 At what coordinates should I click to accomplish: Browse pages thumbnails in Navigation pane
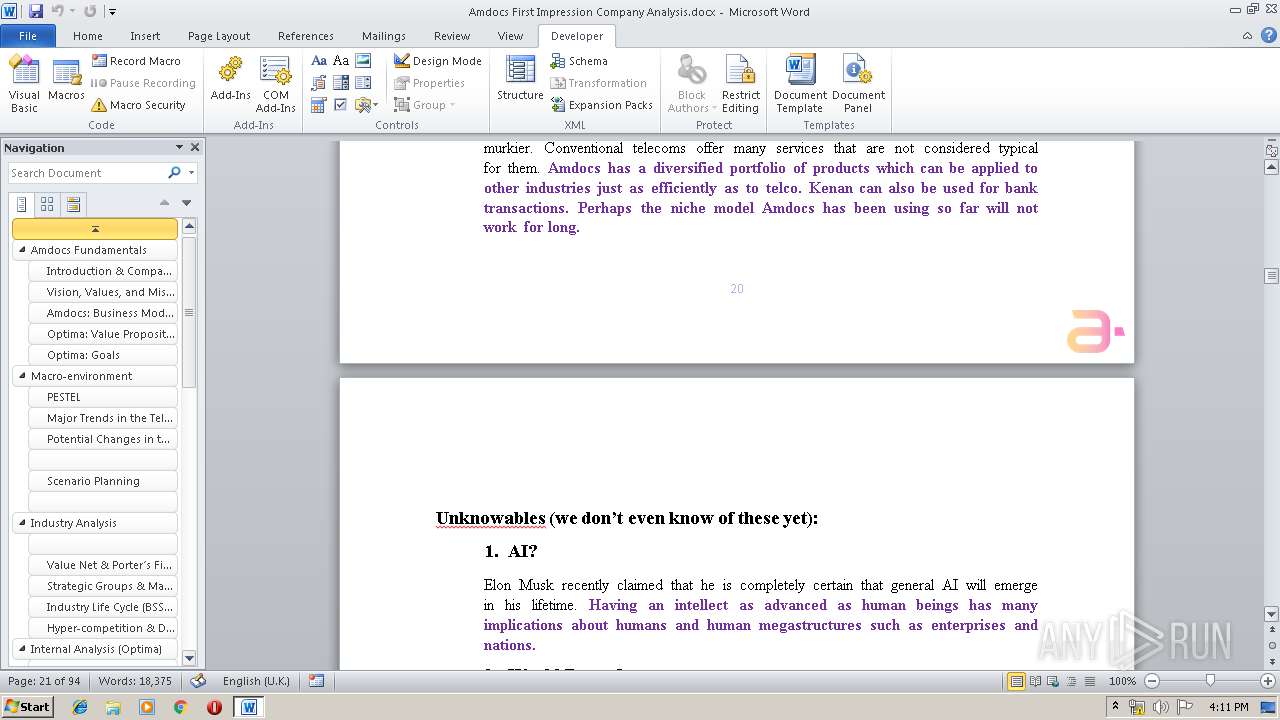[47, 204]
